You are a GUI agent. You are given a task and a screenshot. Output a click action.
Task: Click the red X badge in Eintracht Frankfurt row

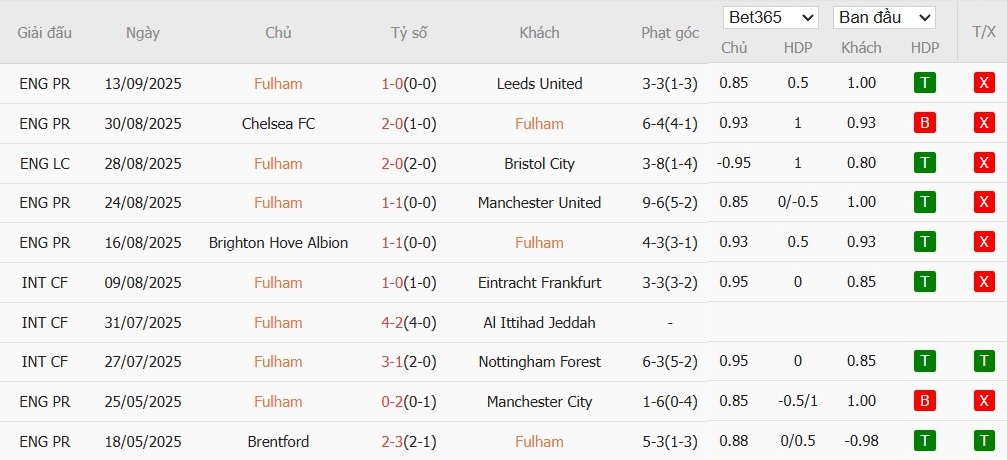click(984, 282)
